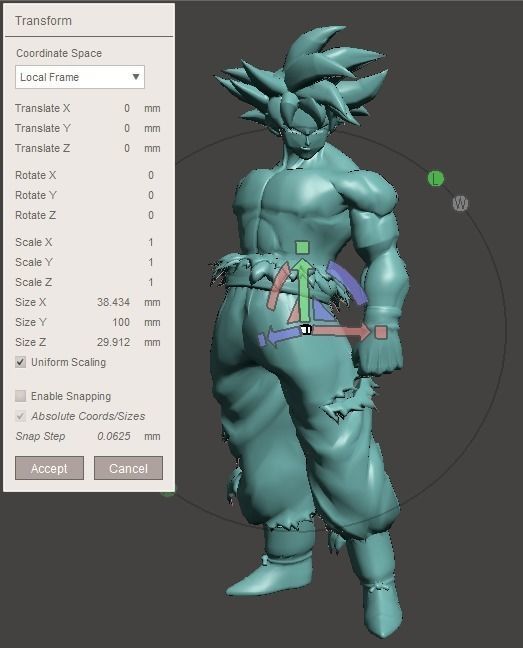523x648 pixels.
Task: Enable the Snapping checkbox
Action: (x=21, y=396)
